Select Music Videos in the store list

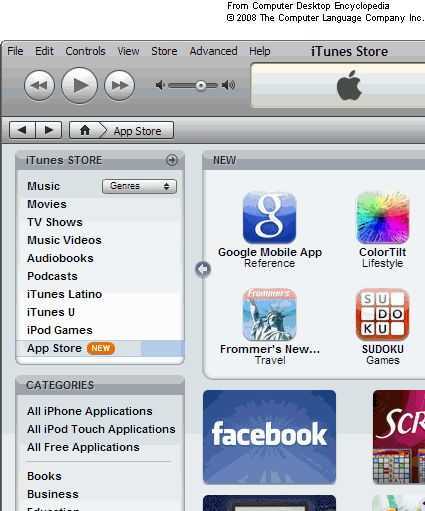pos(64,240)
